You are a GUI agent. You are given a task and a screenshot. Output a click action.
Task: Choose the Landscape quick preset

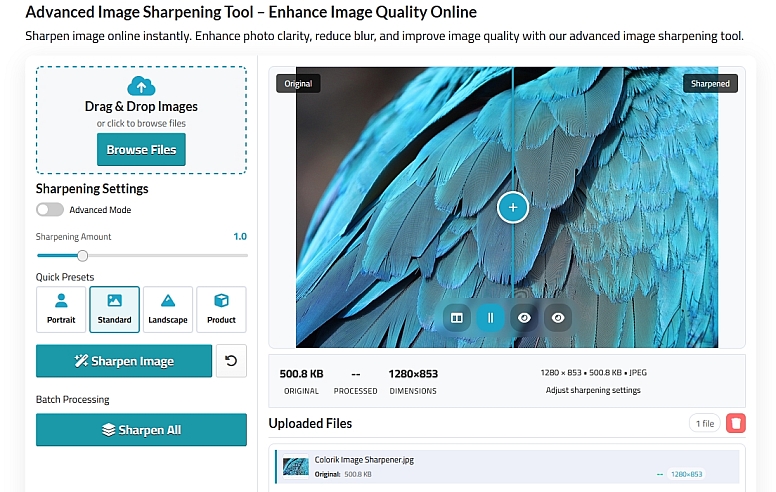[x=168, y=309]
